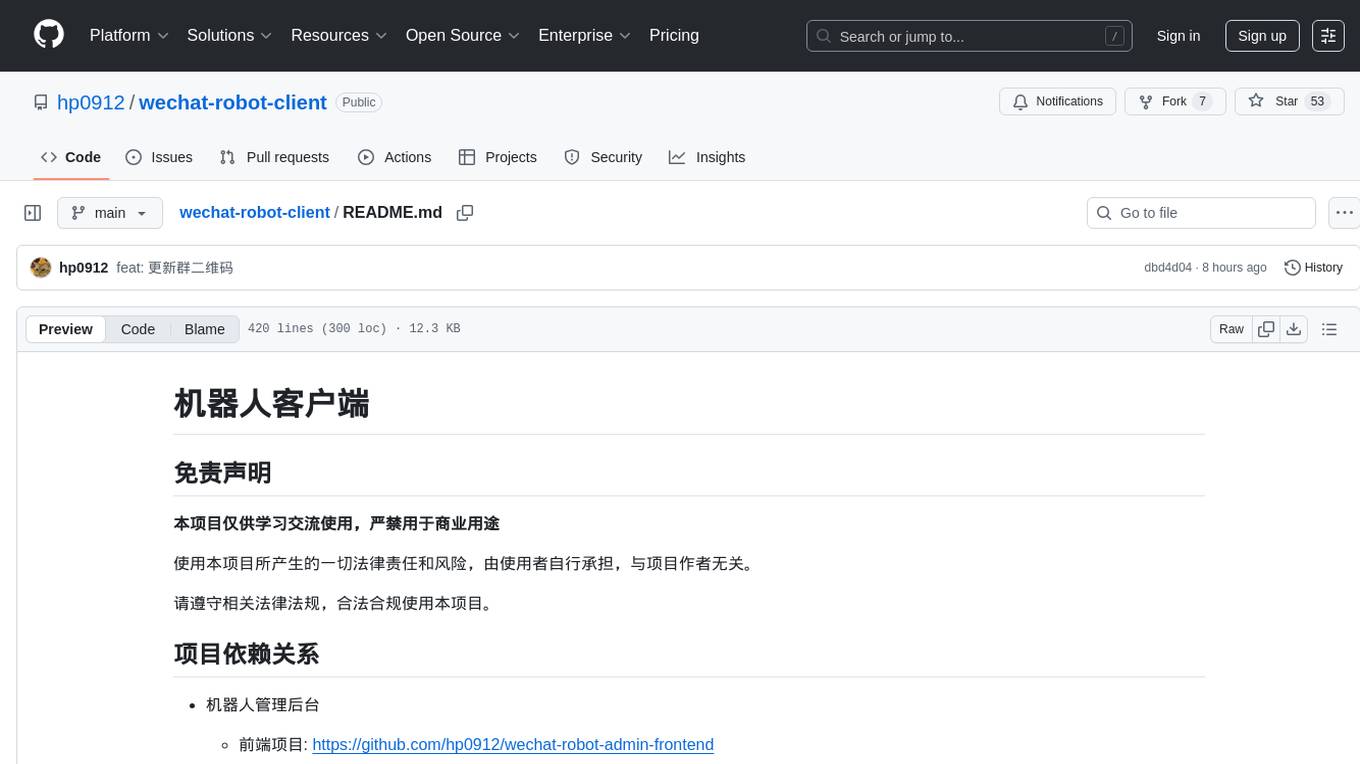Click the '免责声明' heading
Screen dimensions: 1360x764
coord(223,472)
